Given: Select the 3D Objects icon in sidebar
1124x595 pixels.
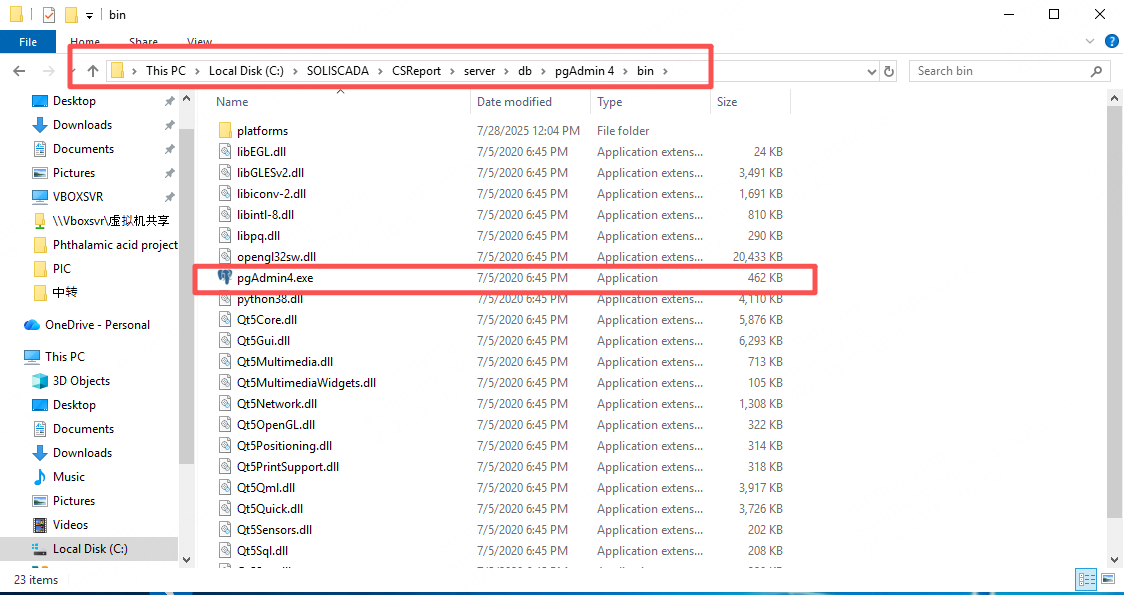Looking at the screenshot, I should tap(40, 381).
